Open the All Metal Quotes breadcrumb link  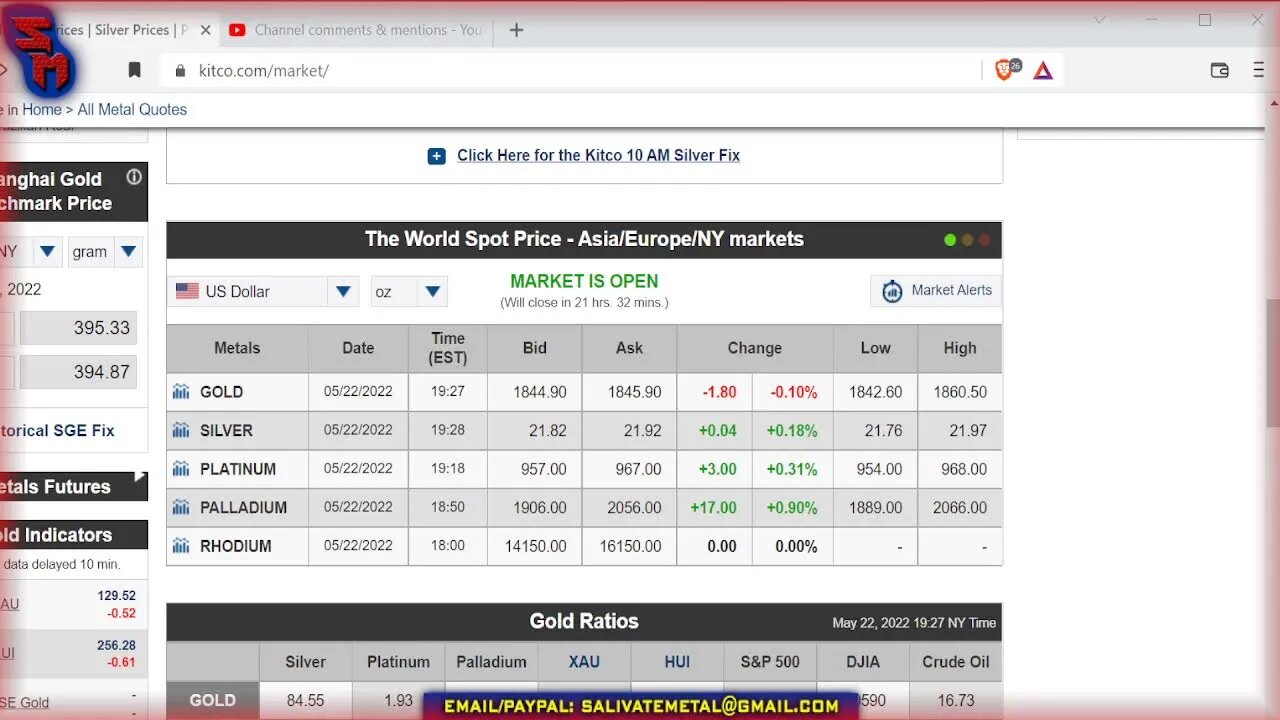(x=132, y=109)
